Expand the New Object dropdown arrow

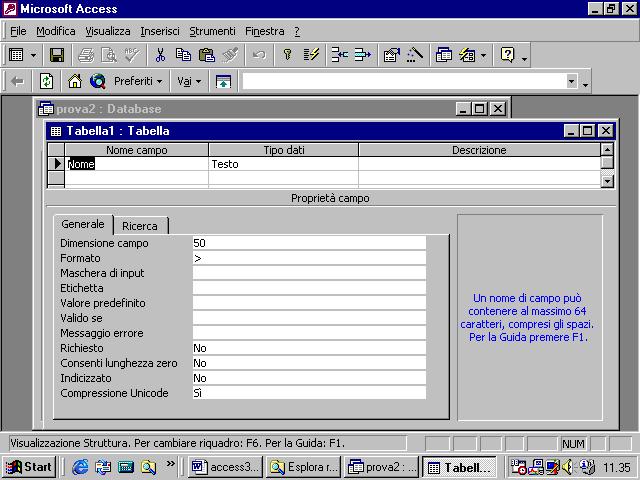(484, 55)
